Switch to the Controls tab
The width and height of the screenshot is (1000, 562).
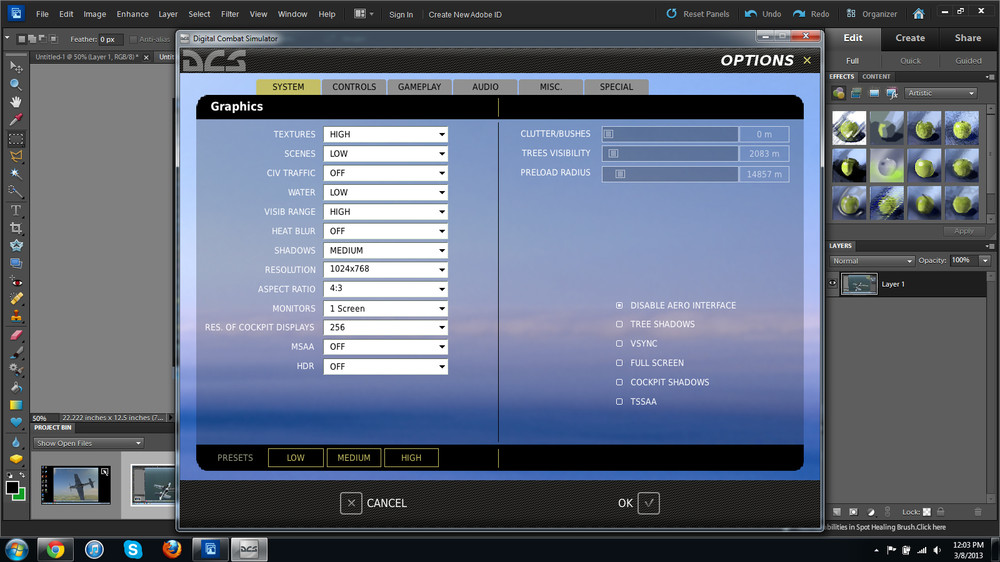pyautogui.click(x=354, y=87)
